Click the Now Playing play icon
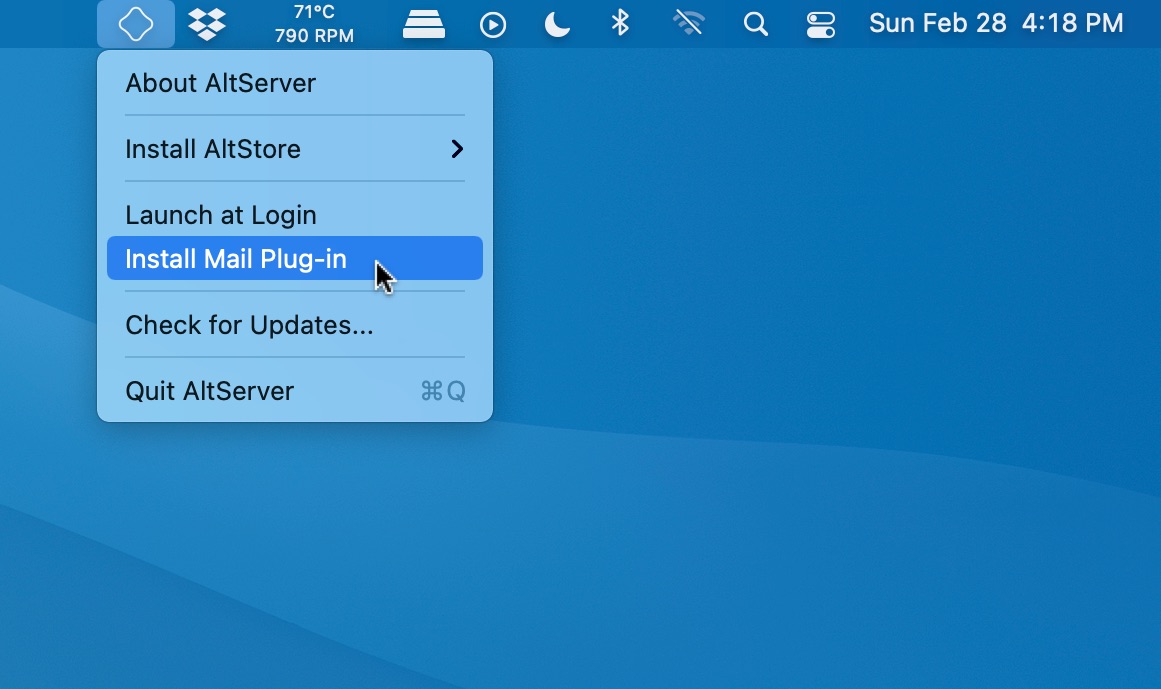The width and height of the screenshot is (1161, 689). click(x=492, y=24)
